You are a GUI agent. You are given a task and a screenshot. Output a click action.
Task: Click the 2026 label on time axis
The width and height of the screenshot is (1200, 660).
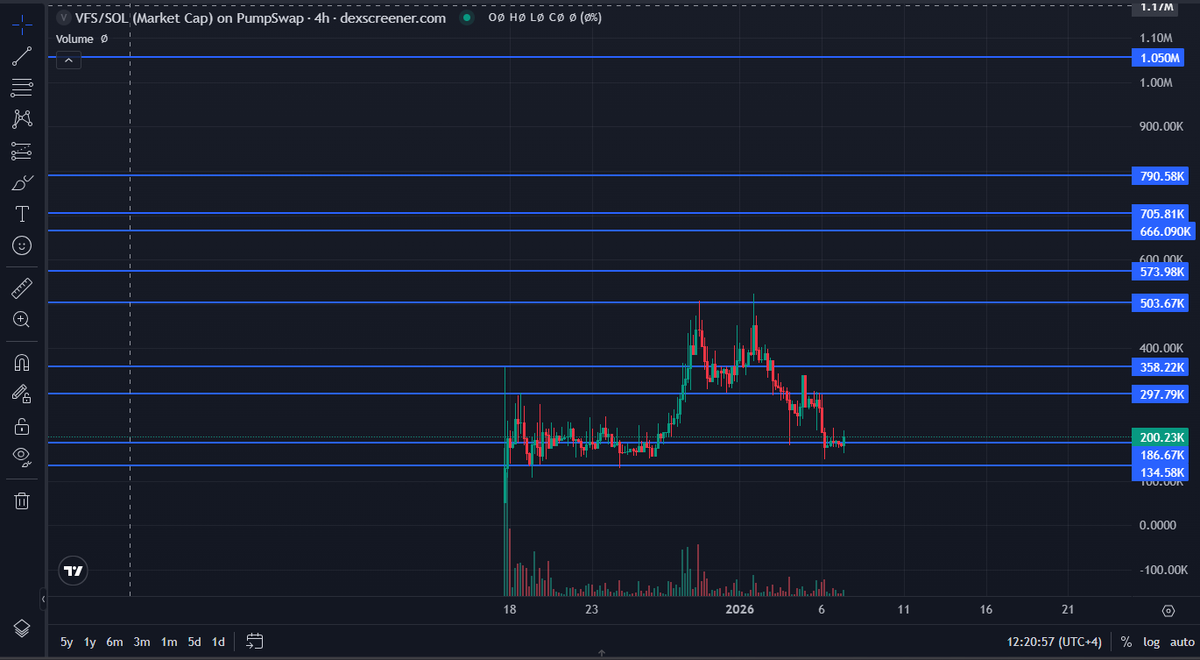[739, 609]
